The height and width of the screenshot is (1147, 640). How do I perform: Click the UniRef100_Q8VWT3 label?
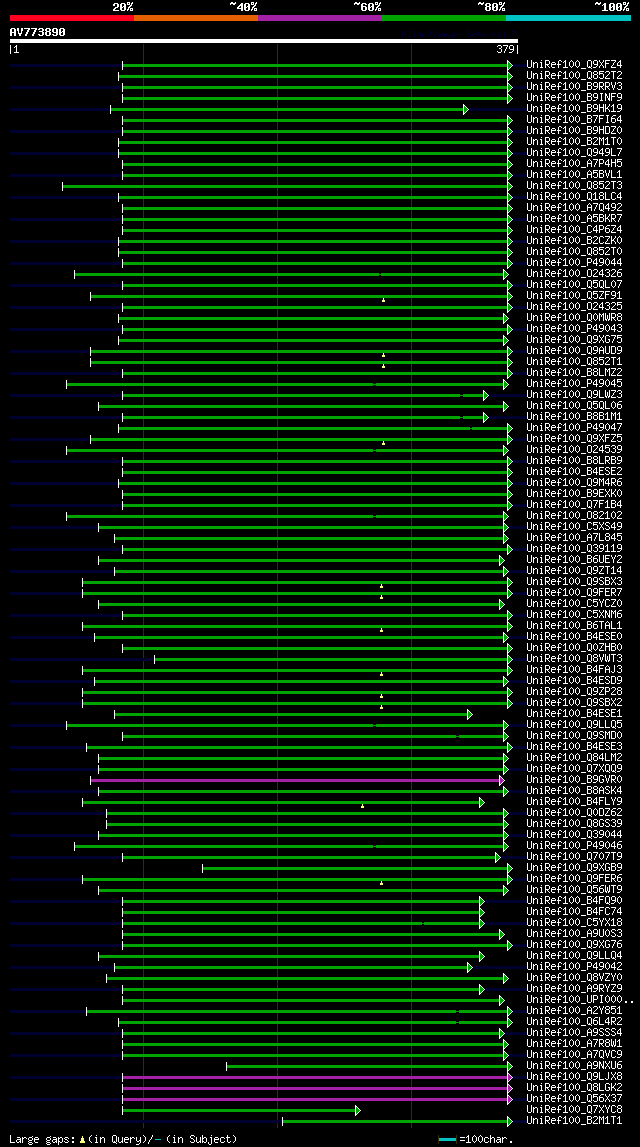[574, 659]
